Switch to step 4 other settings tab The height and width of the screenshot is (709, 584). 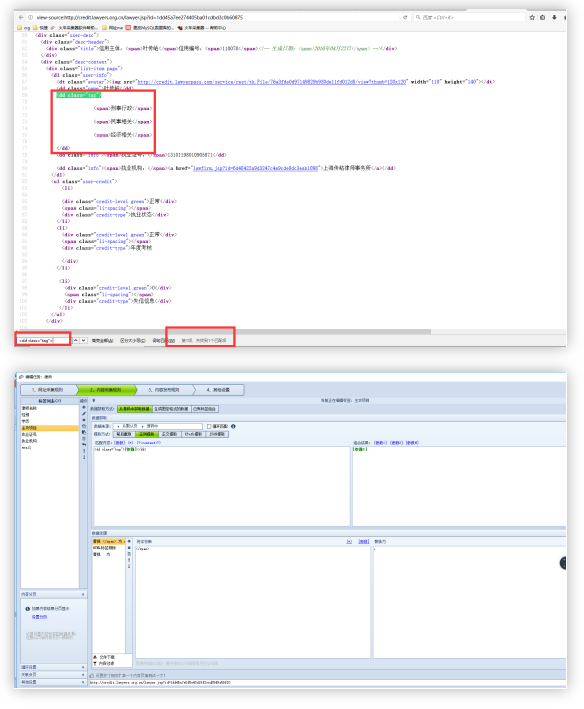(218, 390)
